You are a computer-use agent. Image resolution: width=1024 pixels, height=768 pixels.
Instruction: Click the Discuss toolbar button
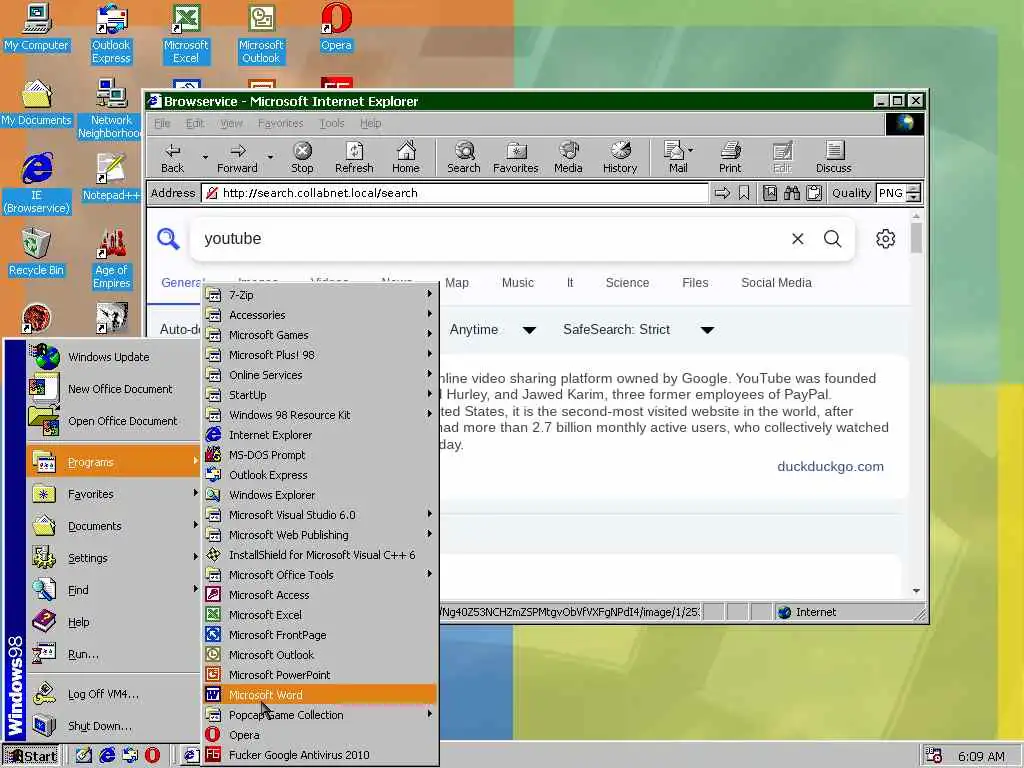[x=833, y=157]
